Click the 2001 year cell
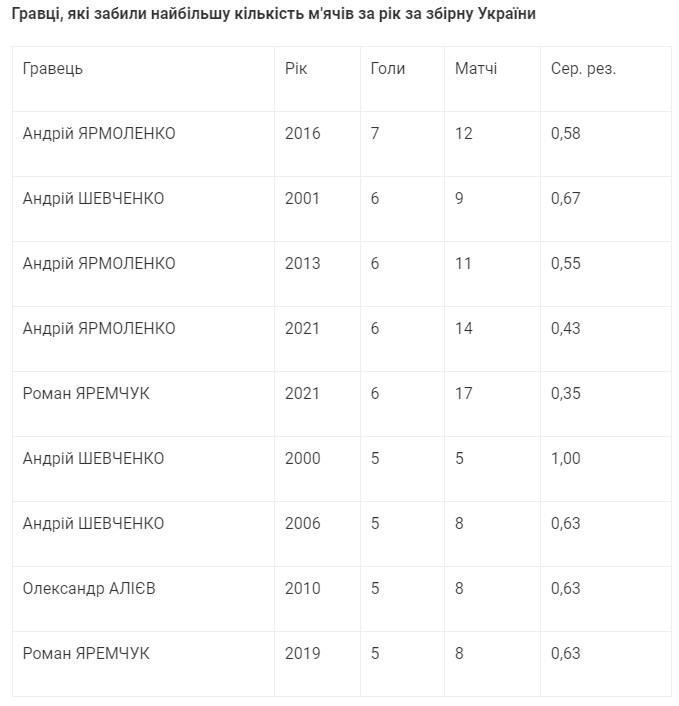This screenshot has height=706, width=679. [303, 198]
